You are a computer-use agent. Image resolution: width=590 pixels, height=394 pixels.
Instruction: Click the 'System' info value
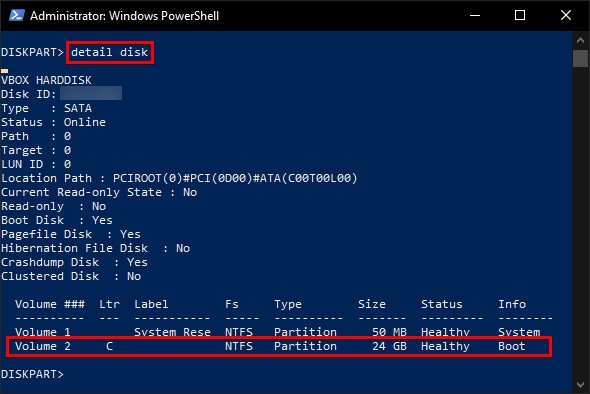(x=519, y=332)
